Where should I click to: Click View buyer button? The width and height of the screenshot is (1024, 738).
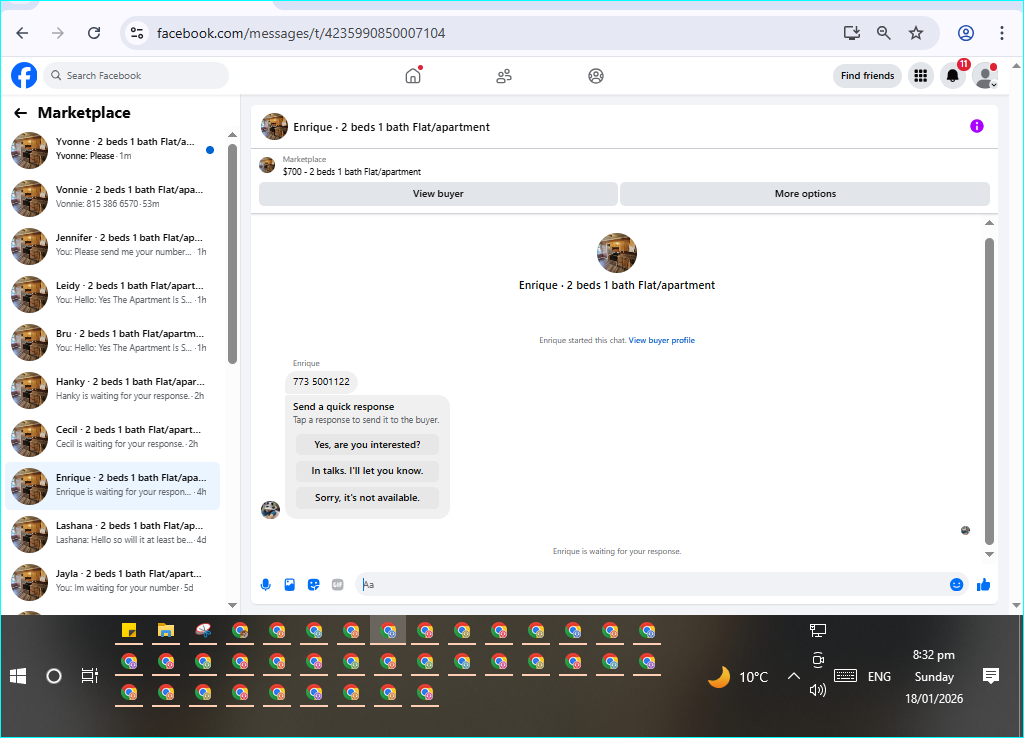click(438, 194)
